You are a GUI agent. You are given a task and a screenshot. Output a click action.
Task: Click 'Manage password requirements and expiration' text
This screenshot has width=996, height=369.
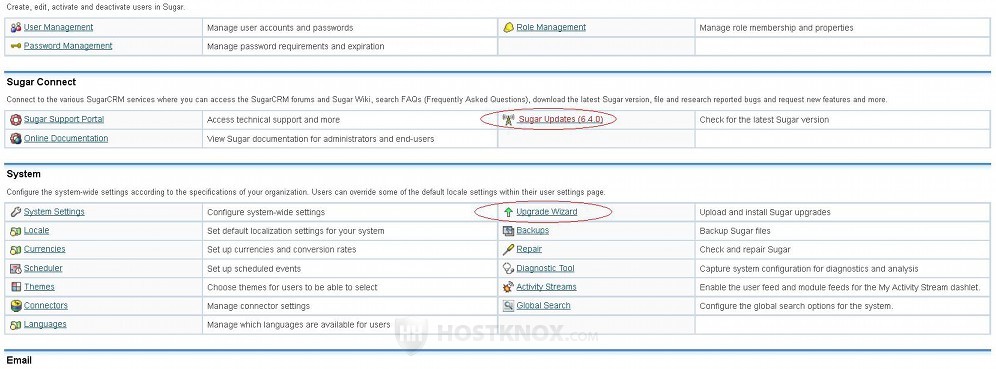tap(295, 46)
